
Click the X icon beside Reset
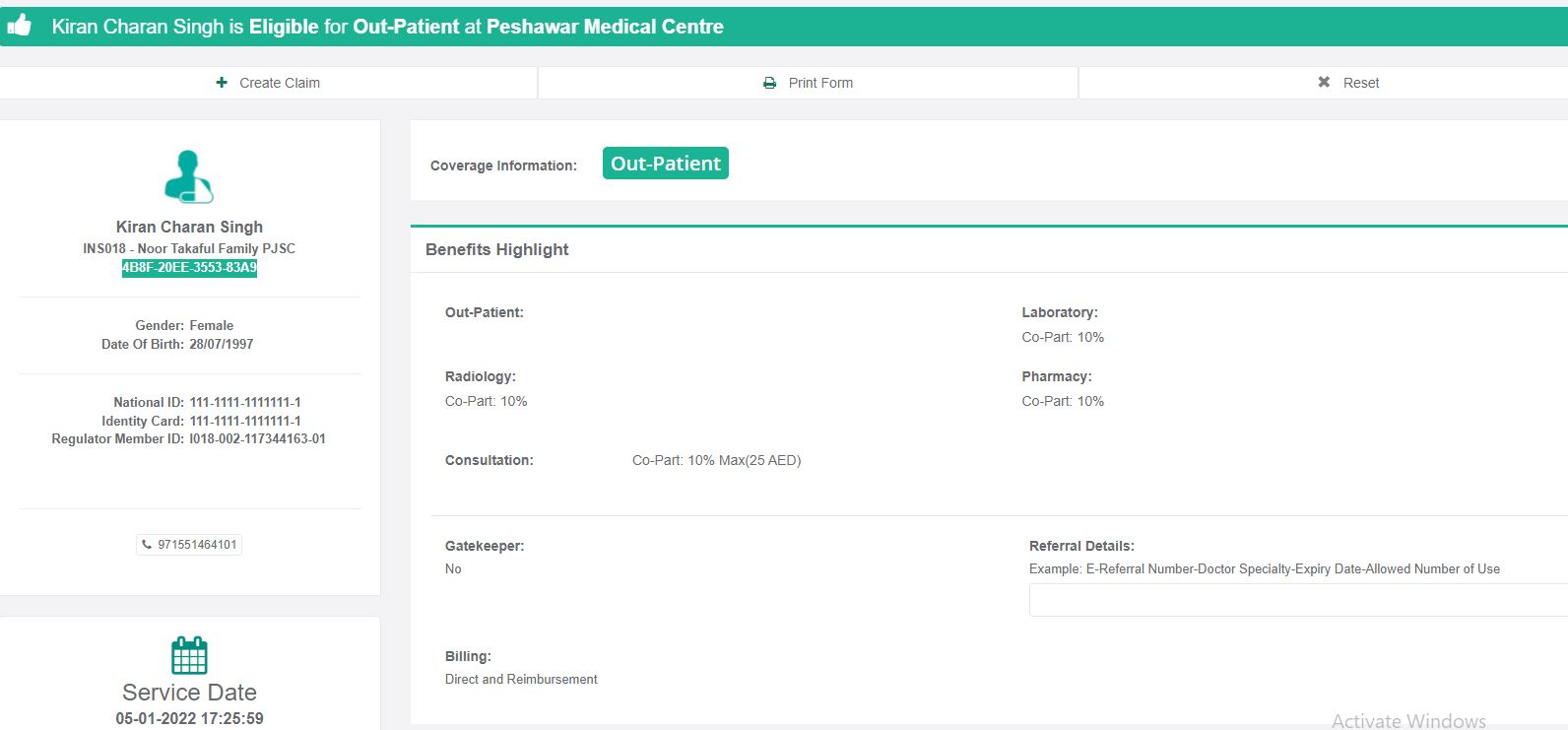1324,83
